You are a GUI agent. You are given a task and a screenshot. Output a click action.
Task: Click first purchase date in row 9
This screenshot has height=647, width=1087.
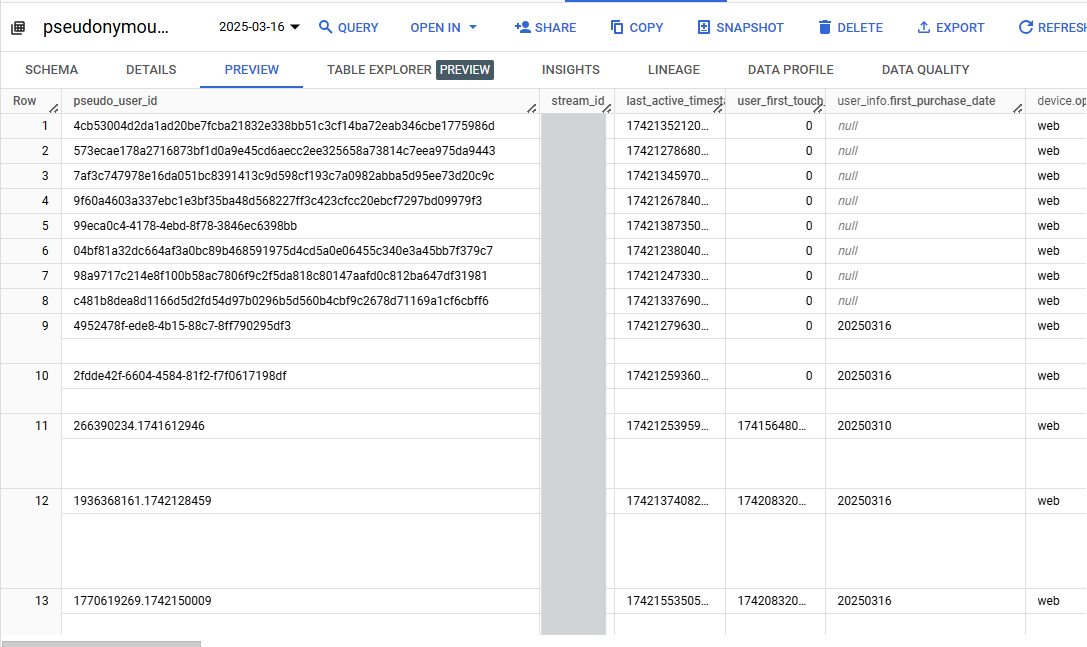point(864,326)
